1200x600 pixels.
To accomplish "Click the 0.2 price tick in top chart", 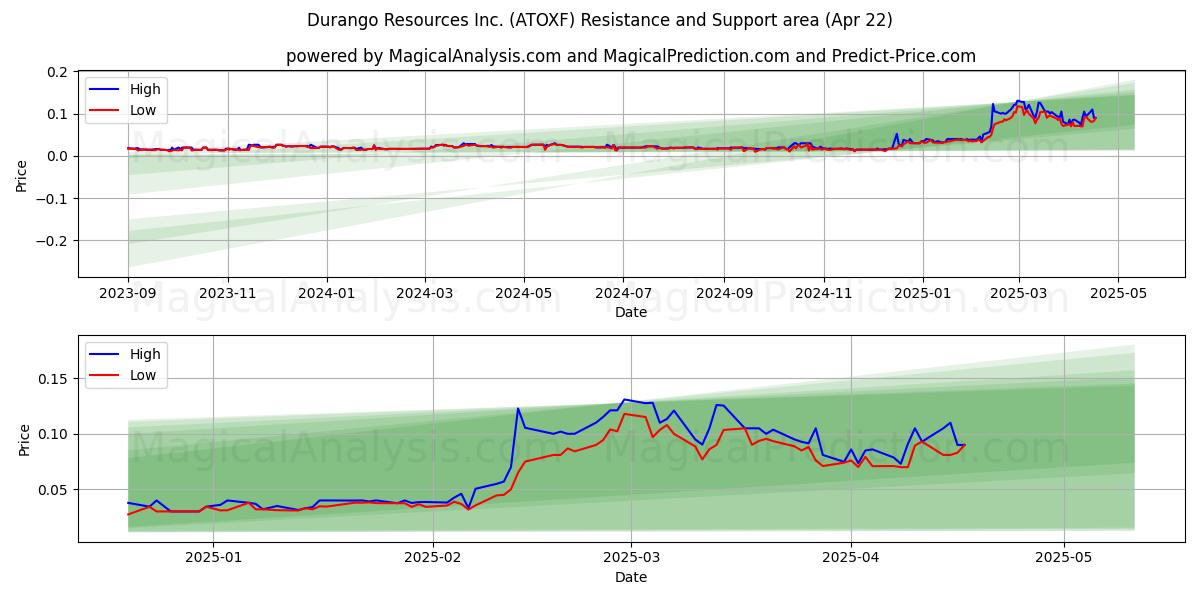I will coord(58,72).
